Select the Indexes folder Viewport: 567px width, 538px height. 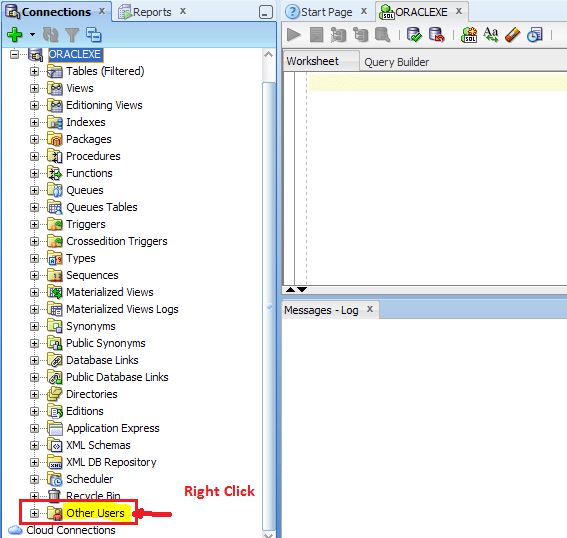(x=86, y=122)
